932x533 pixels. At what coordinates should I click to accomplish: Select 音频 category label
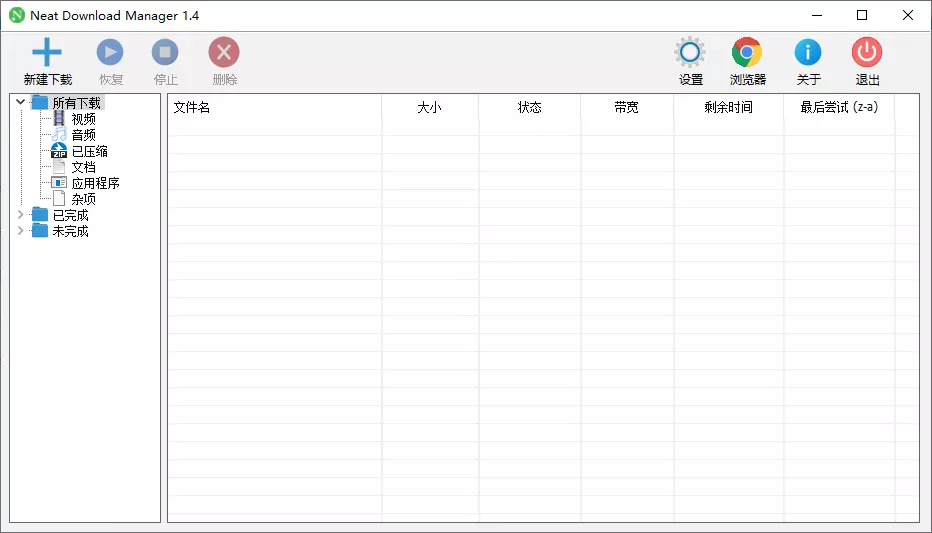[83, 135]
